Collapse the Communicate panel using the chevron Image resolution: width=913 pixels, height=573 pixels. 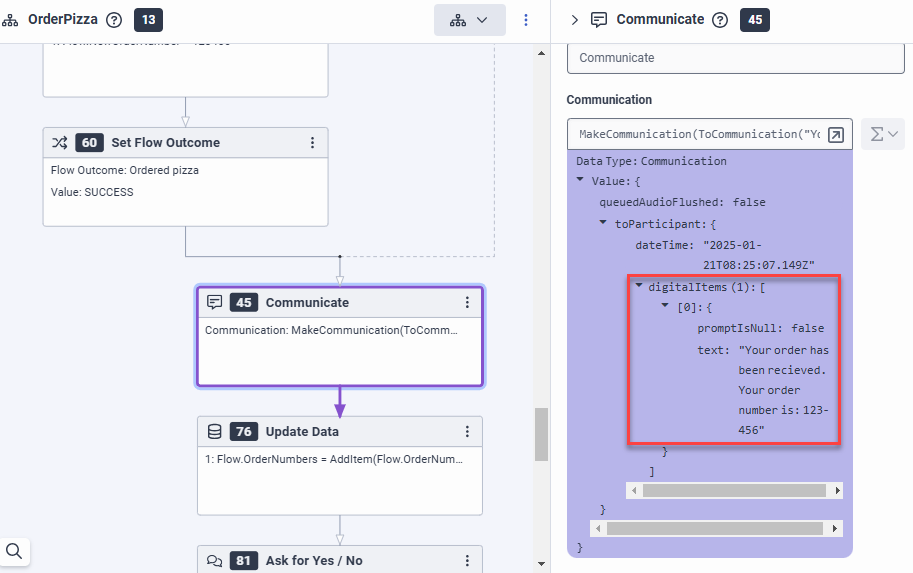[x=574, y=20]
